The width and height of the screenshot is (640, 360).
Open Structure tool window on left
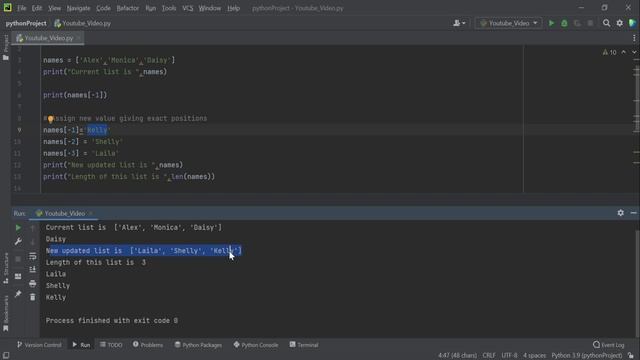(x=6, y=268)
